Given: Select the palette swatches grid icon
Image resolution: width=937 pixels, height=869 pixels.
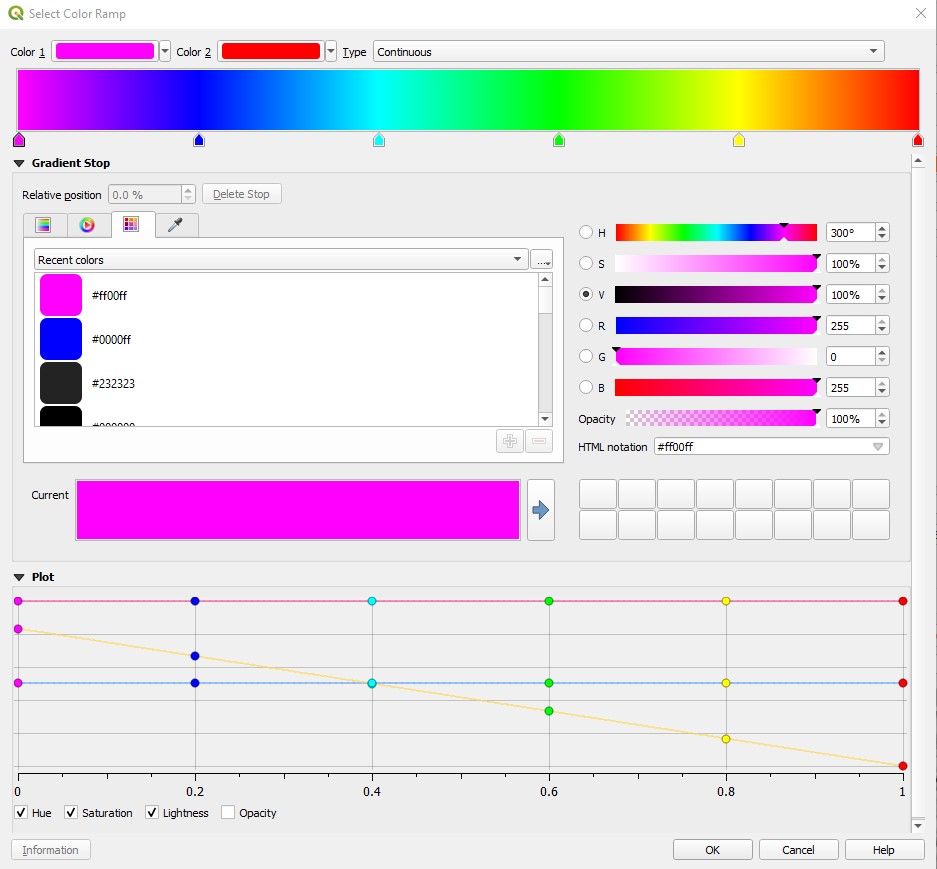Looking at the screenshot, I should click(131, 224).
